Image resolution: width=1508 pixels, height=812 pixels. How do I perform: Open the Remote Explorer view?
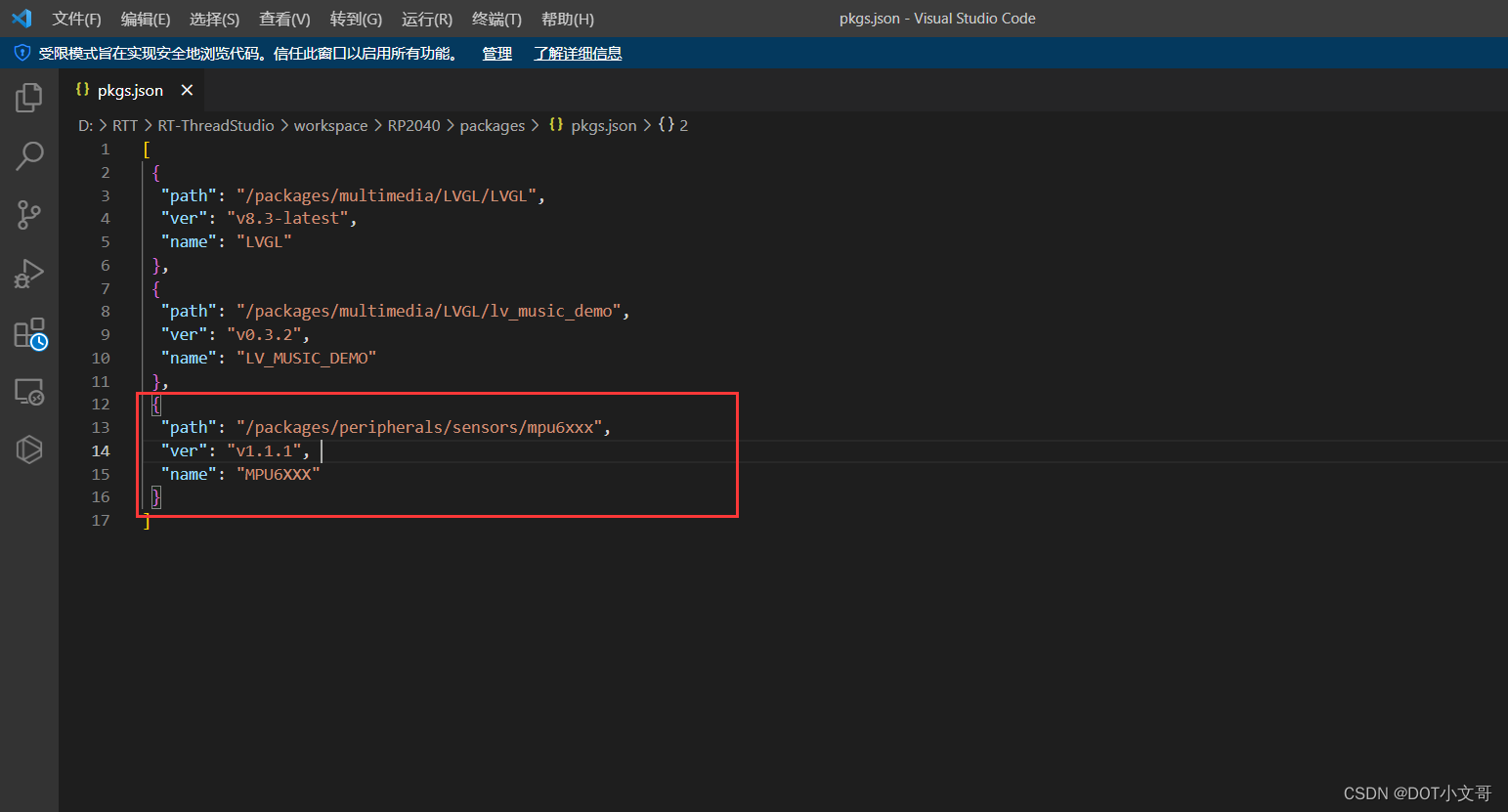pyautogui.click(x=29, y=392)
